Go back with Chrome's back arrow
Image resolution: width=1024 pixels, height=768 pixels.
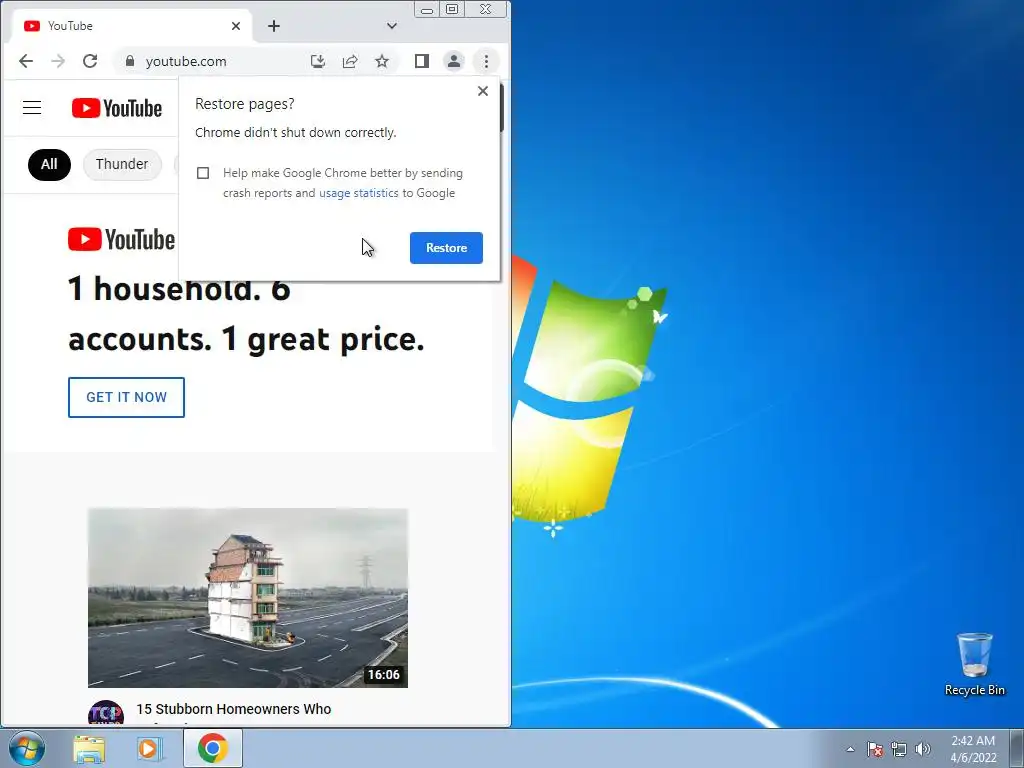[x=25, y=61]
